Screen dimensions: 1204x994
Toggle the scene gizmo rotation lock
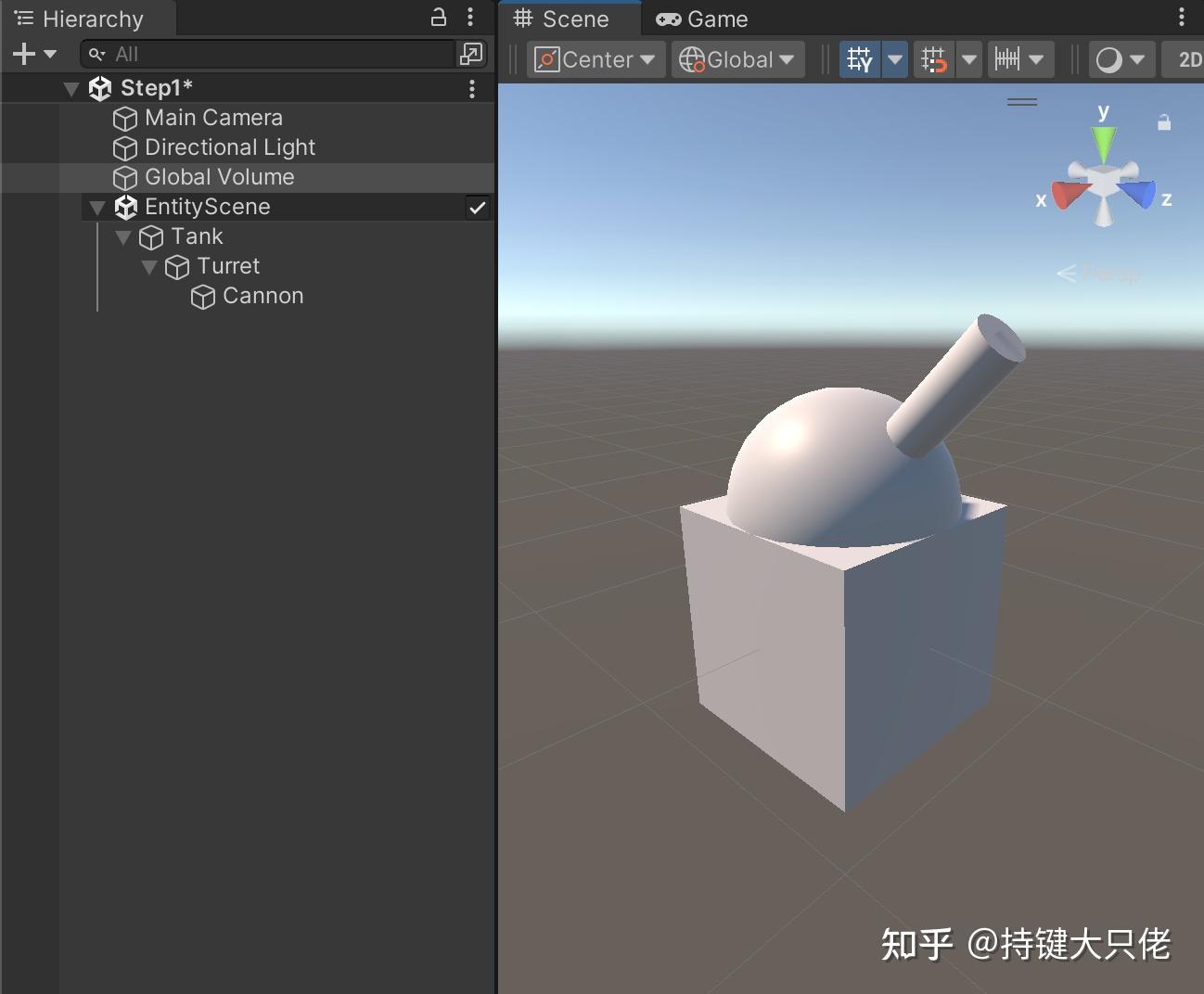click(1164, 122)
